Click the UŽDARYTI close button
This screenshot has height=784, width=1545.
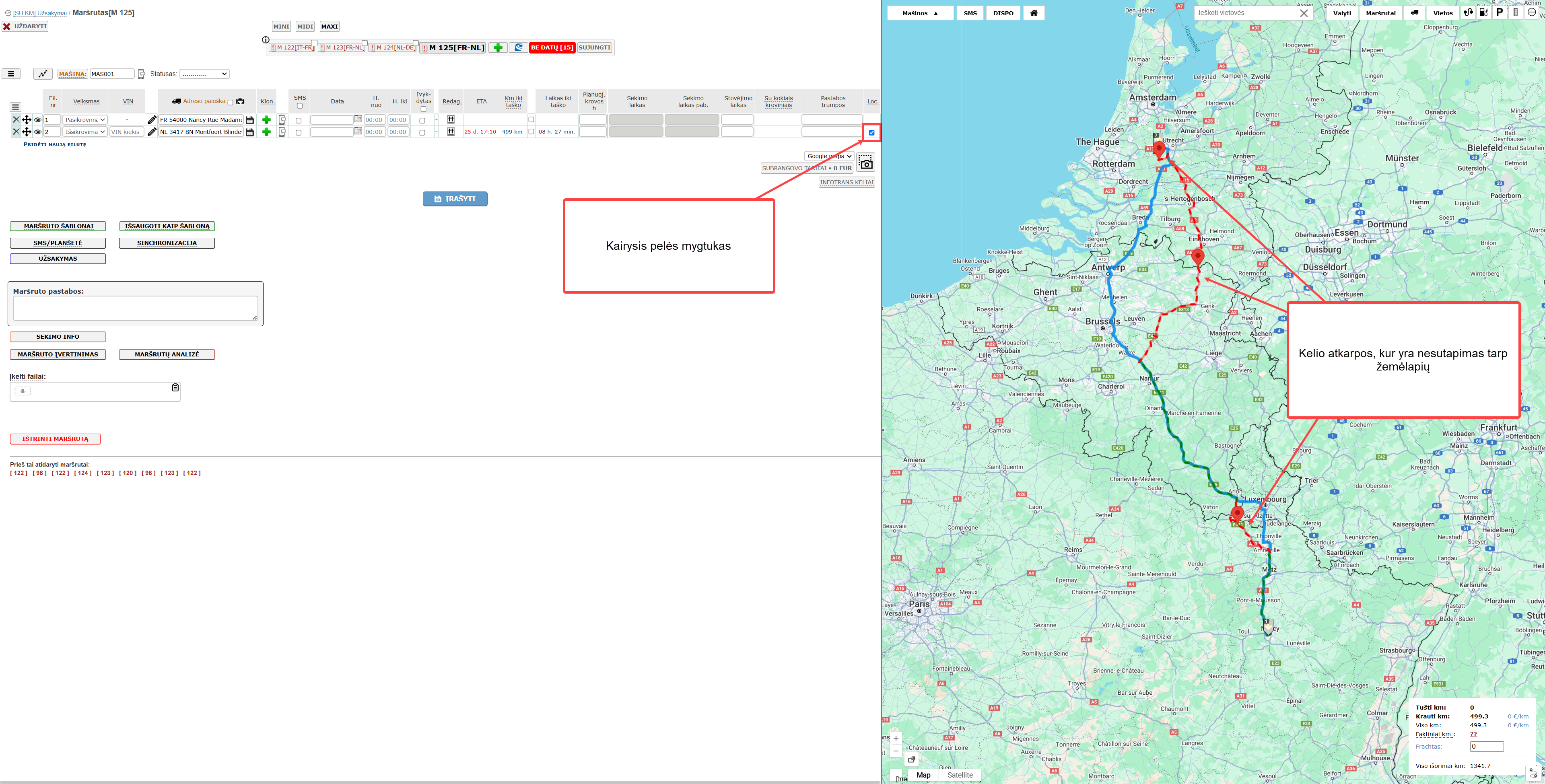tap(25, 27)
